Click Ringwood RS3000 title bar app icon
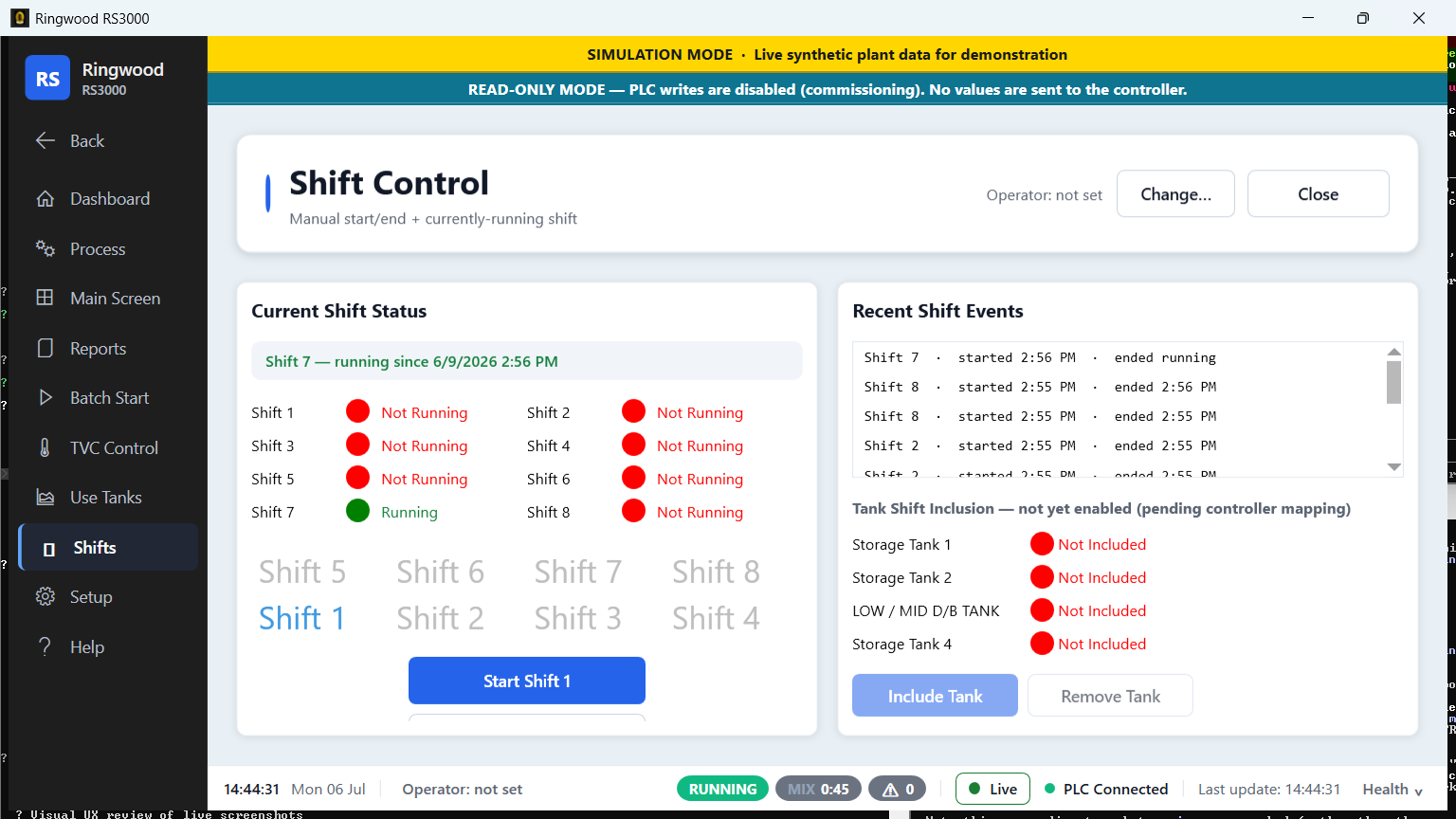 19,18
